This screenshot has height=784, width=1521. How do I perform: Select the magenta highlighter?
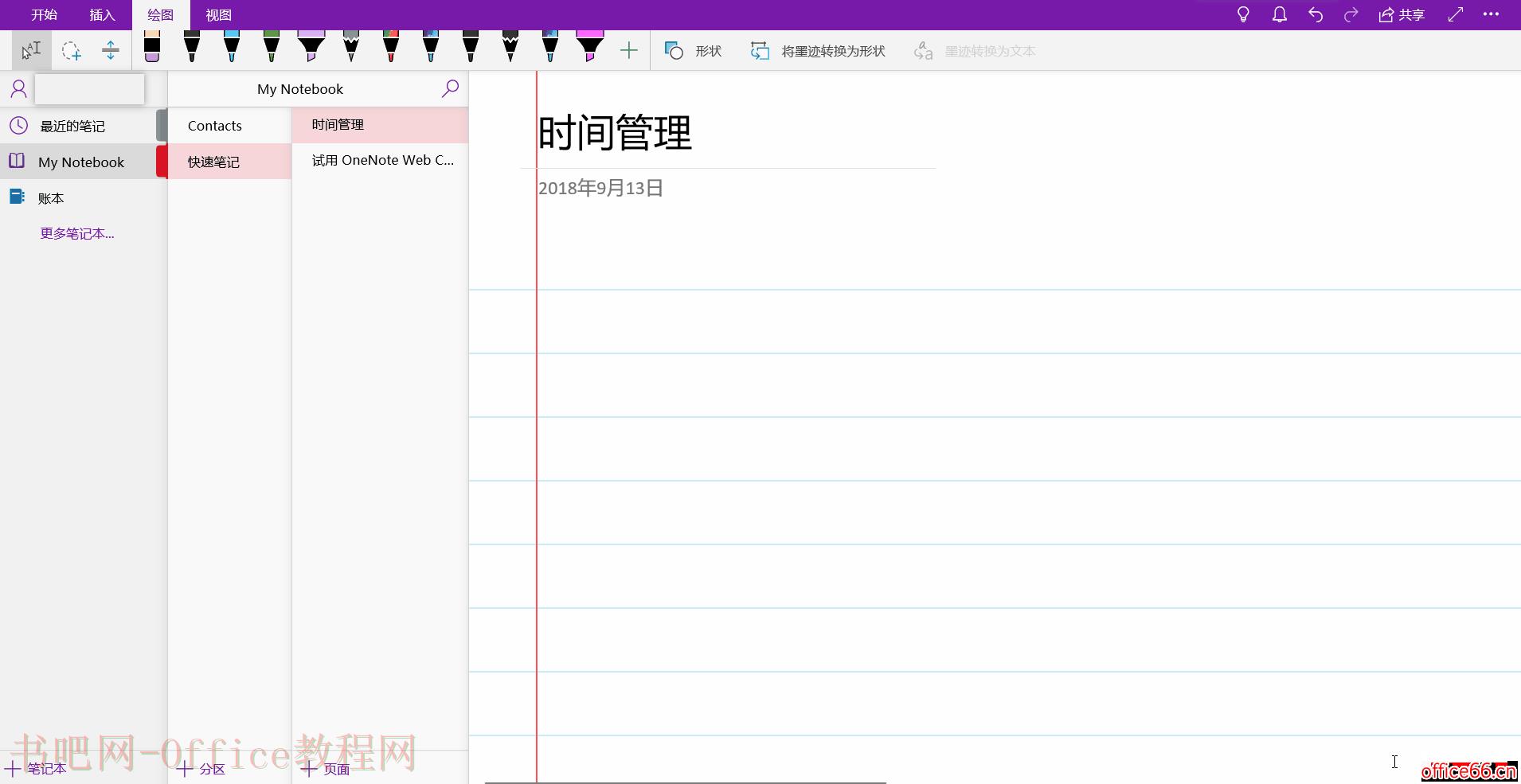click(x=590, y=47)
